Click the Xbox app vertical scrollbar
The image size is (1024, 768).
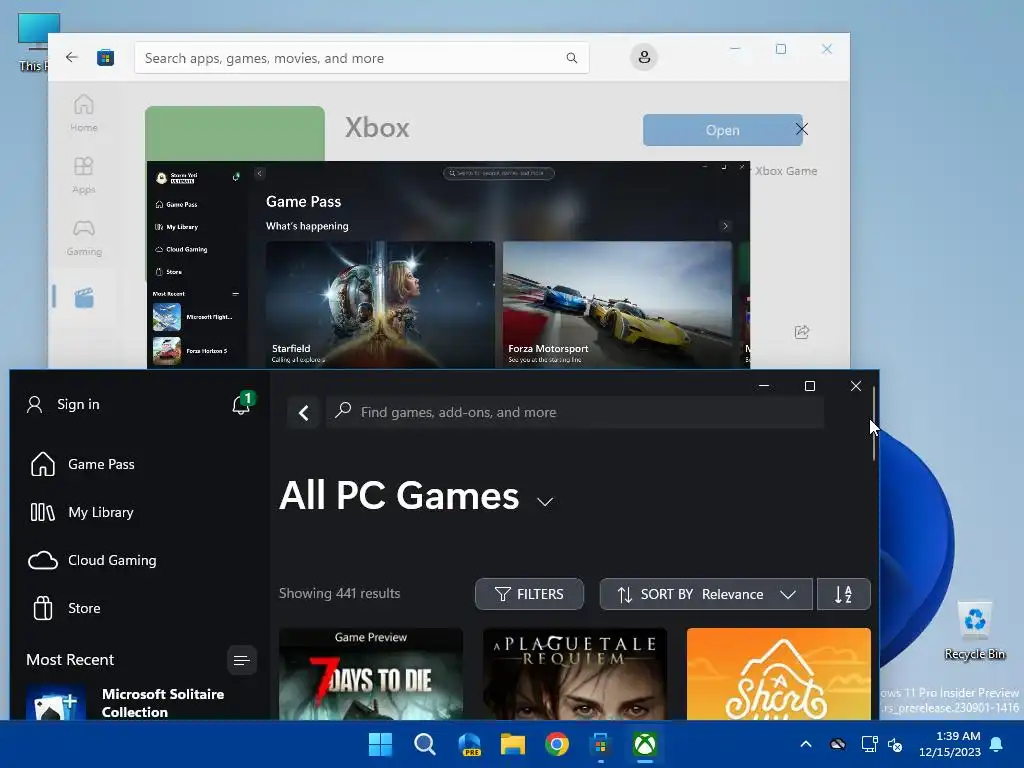click(x=874, y=423)
